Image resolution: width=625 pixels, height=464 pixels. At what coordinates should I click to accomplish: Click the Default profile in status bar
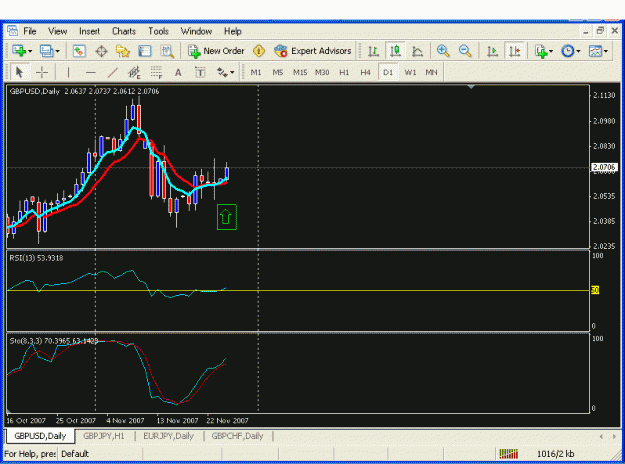click(x=75, y=454)
